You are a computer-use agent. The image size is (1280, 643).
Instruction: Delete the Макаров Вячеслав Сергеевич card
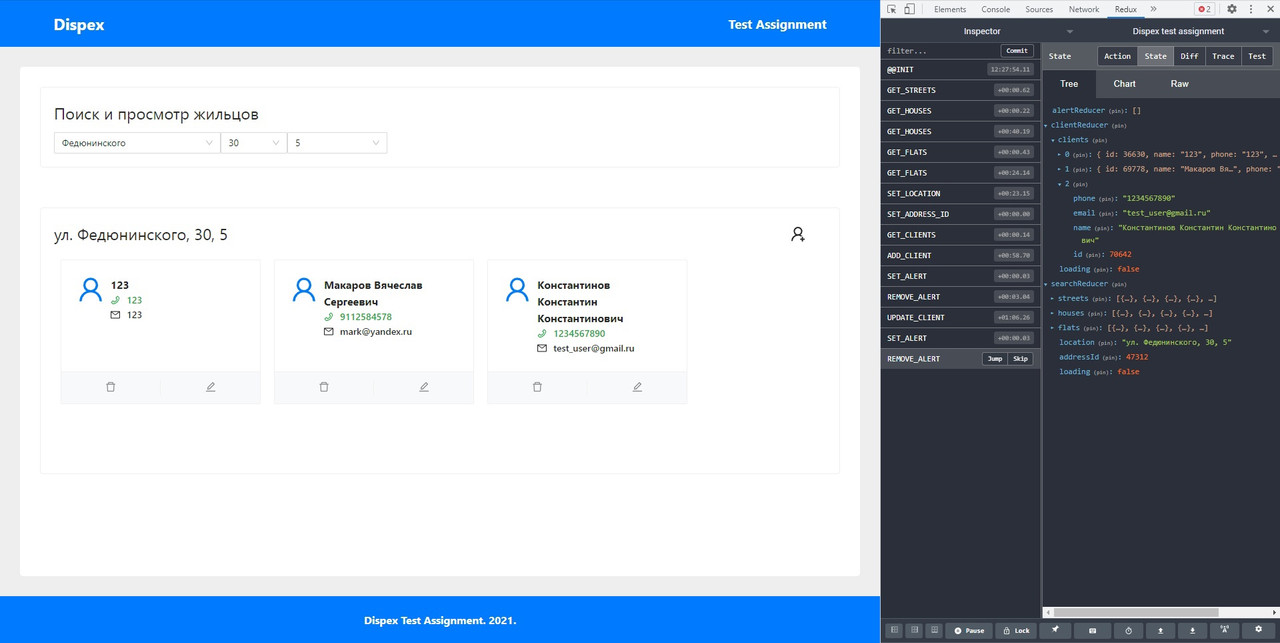(324, 387)
